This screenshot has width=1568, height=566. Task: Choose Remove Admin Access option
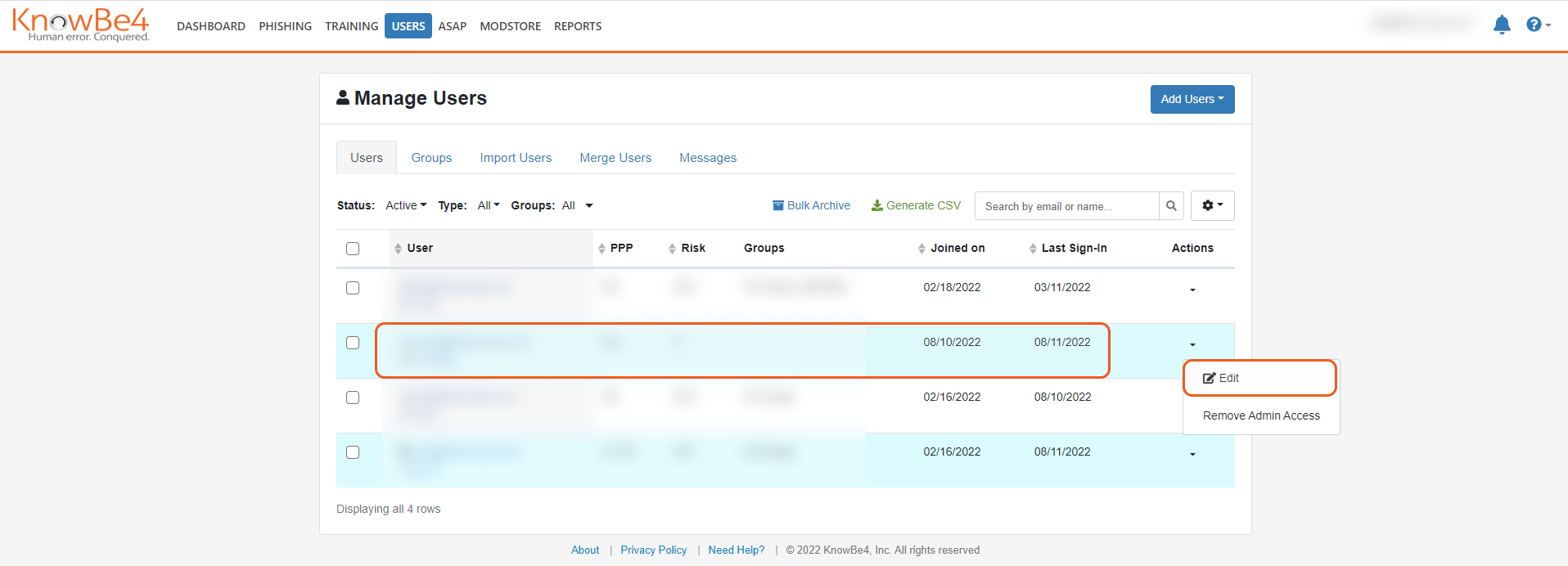click(1261, 416)
